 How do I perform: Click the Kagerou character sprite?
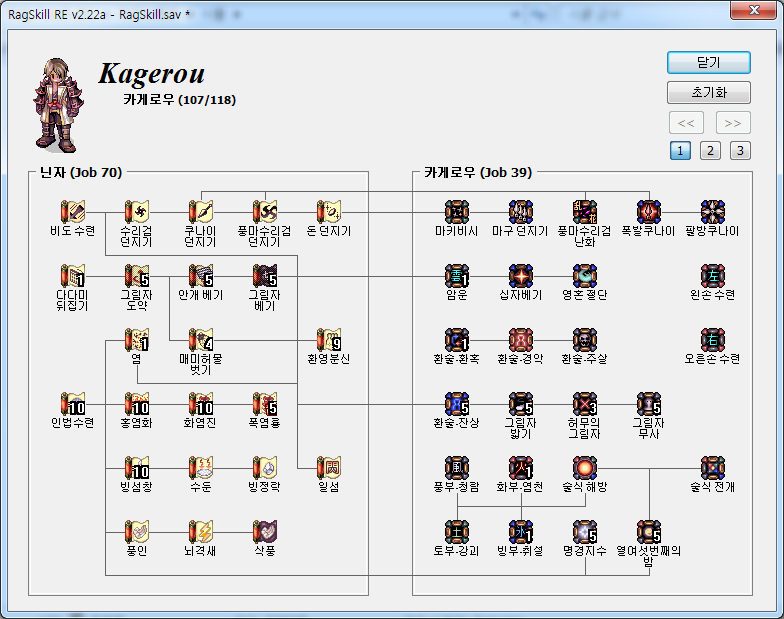[x=60, y=100]
